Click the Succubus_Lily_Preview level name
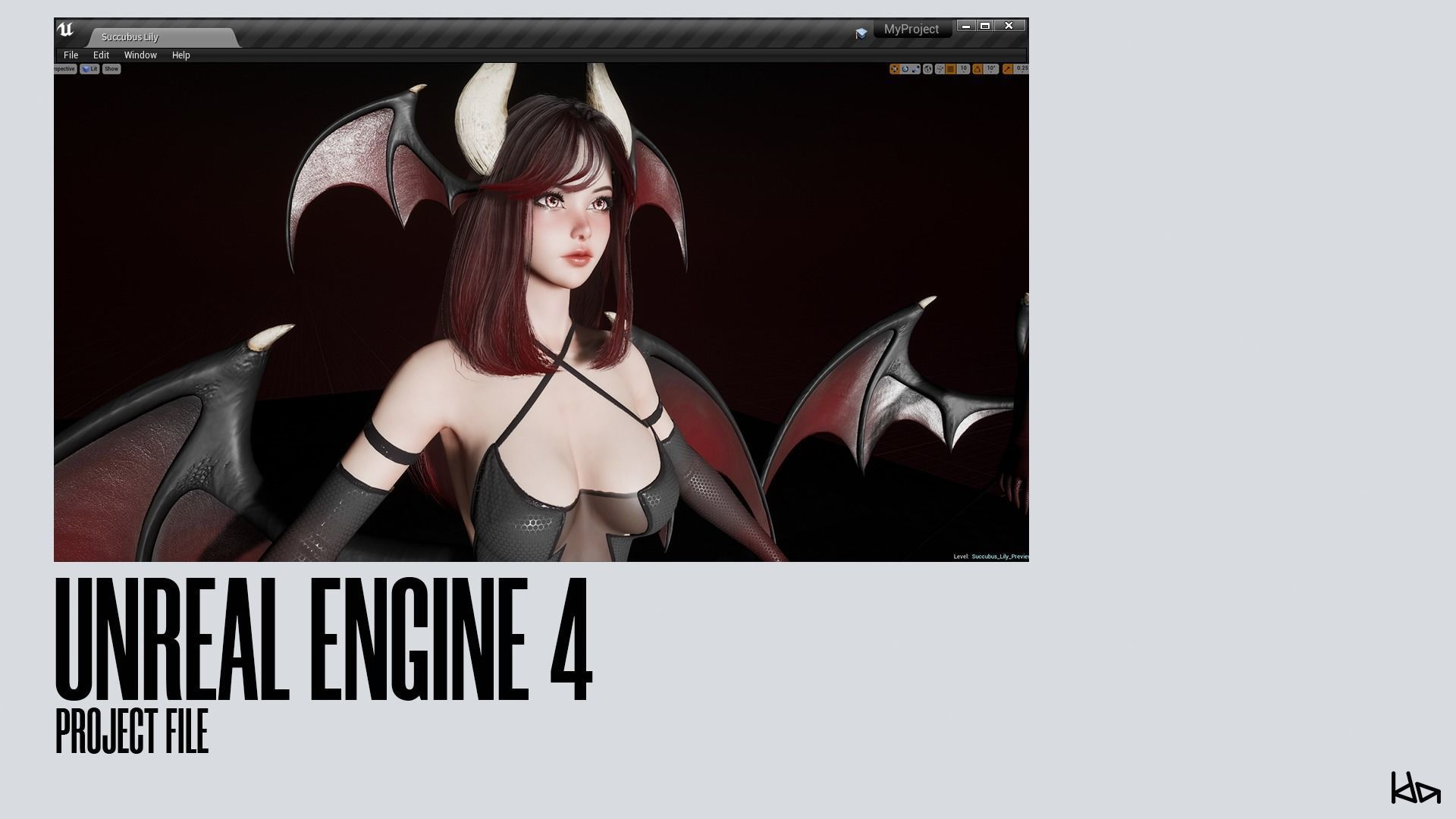 coord(1000,557)
